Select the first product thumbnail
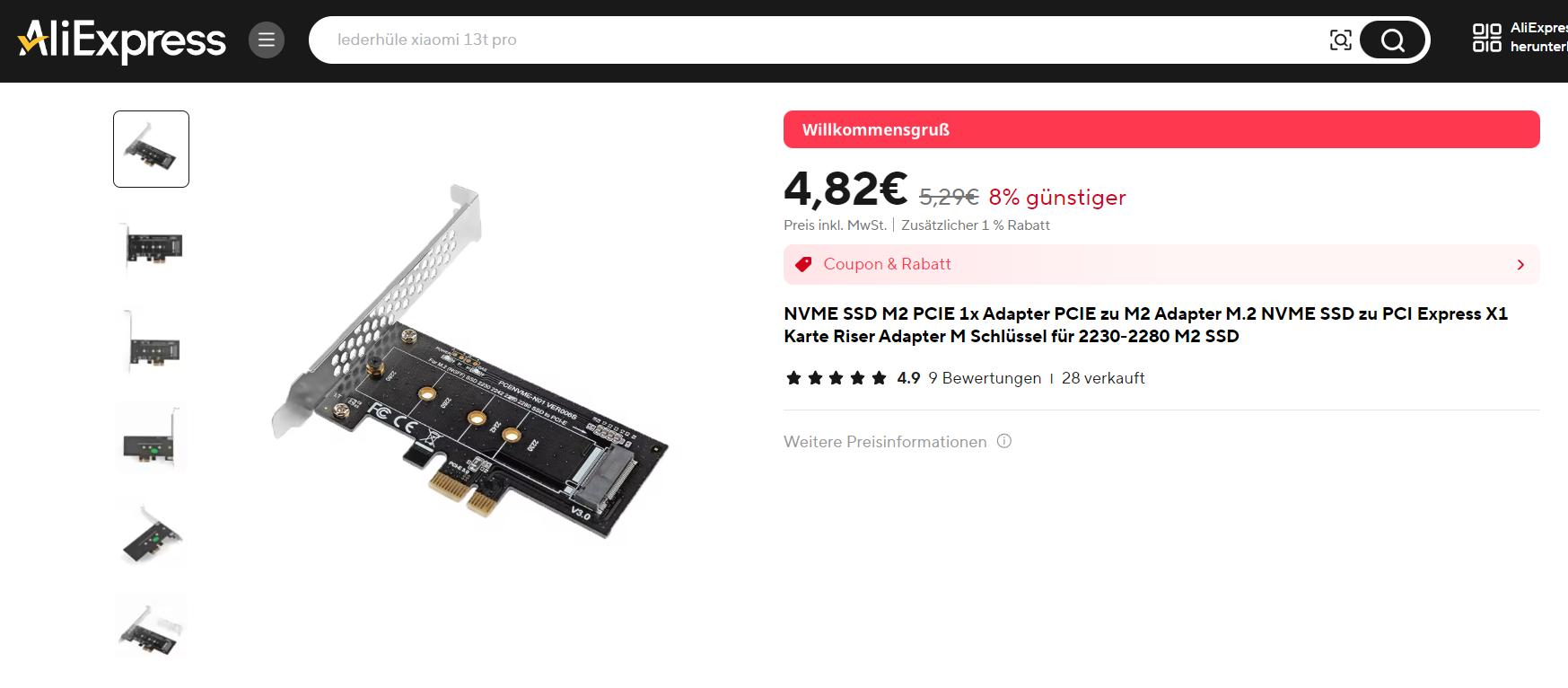 (151, 149)
